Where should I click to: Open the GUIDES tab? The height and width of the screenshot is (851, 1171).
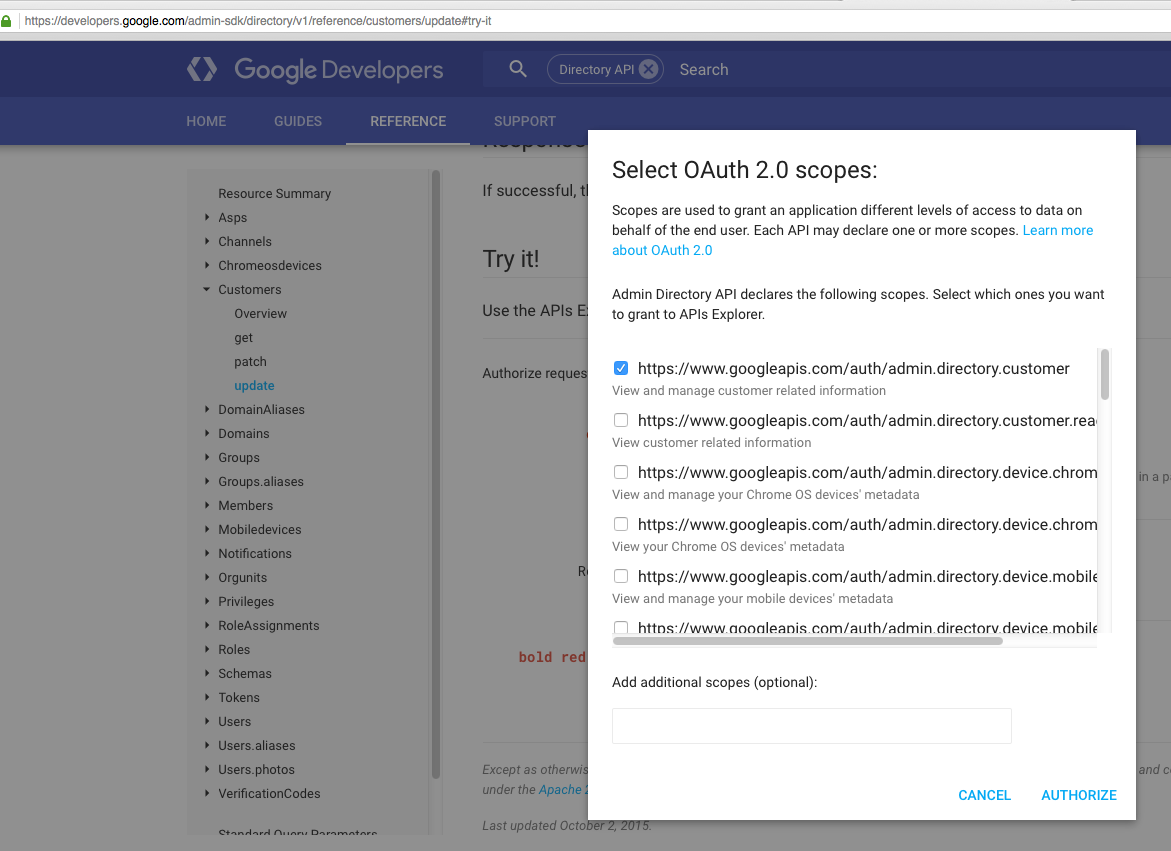click(298, 121)
